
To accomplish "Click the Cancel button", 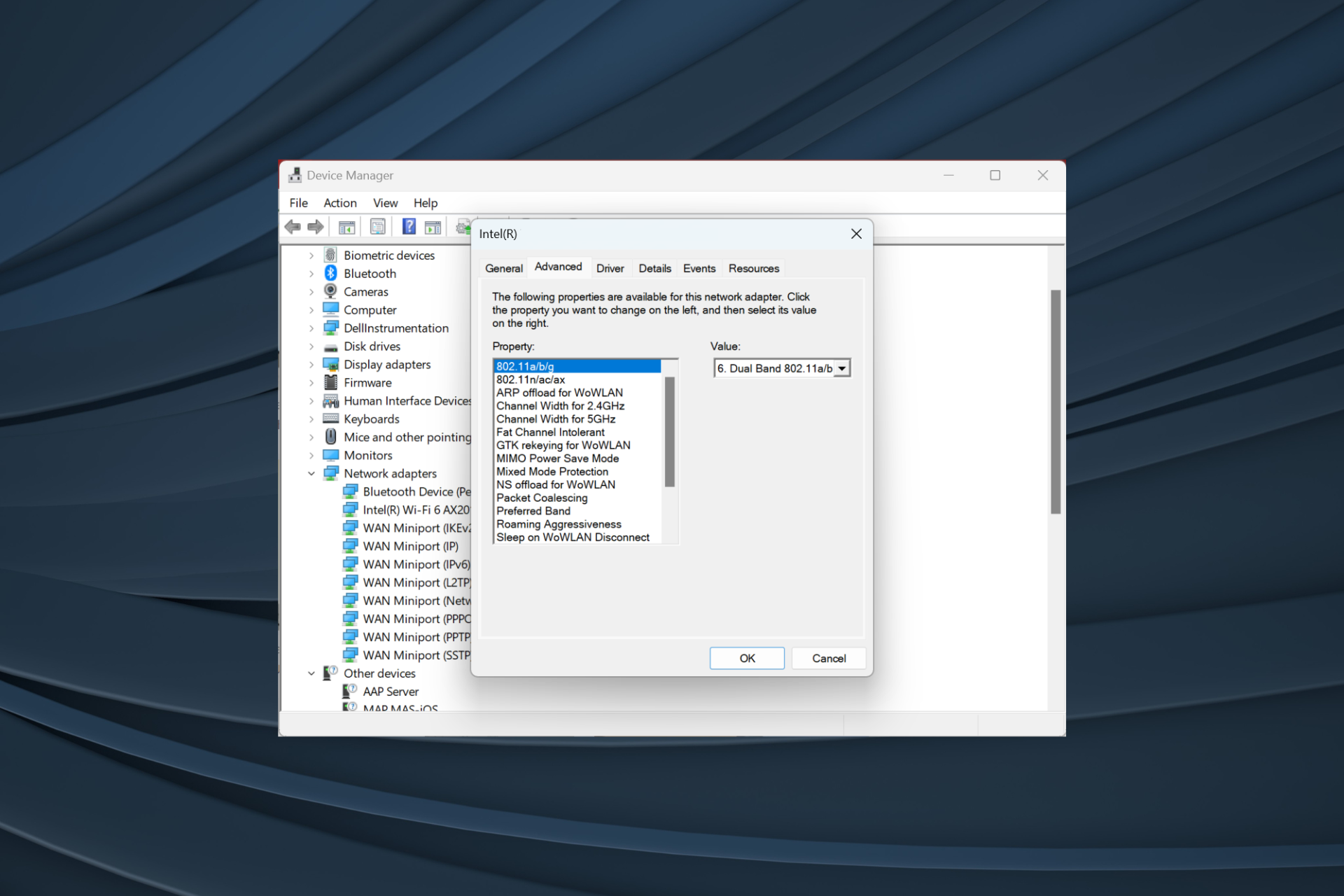I will point(829,658).
